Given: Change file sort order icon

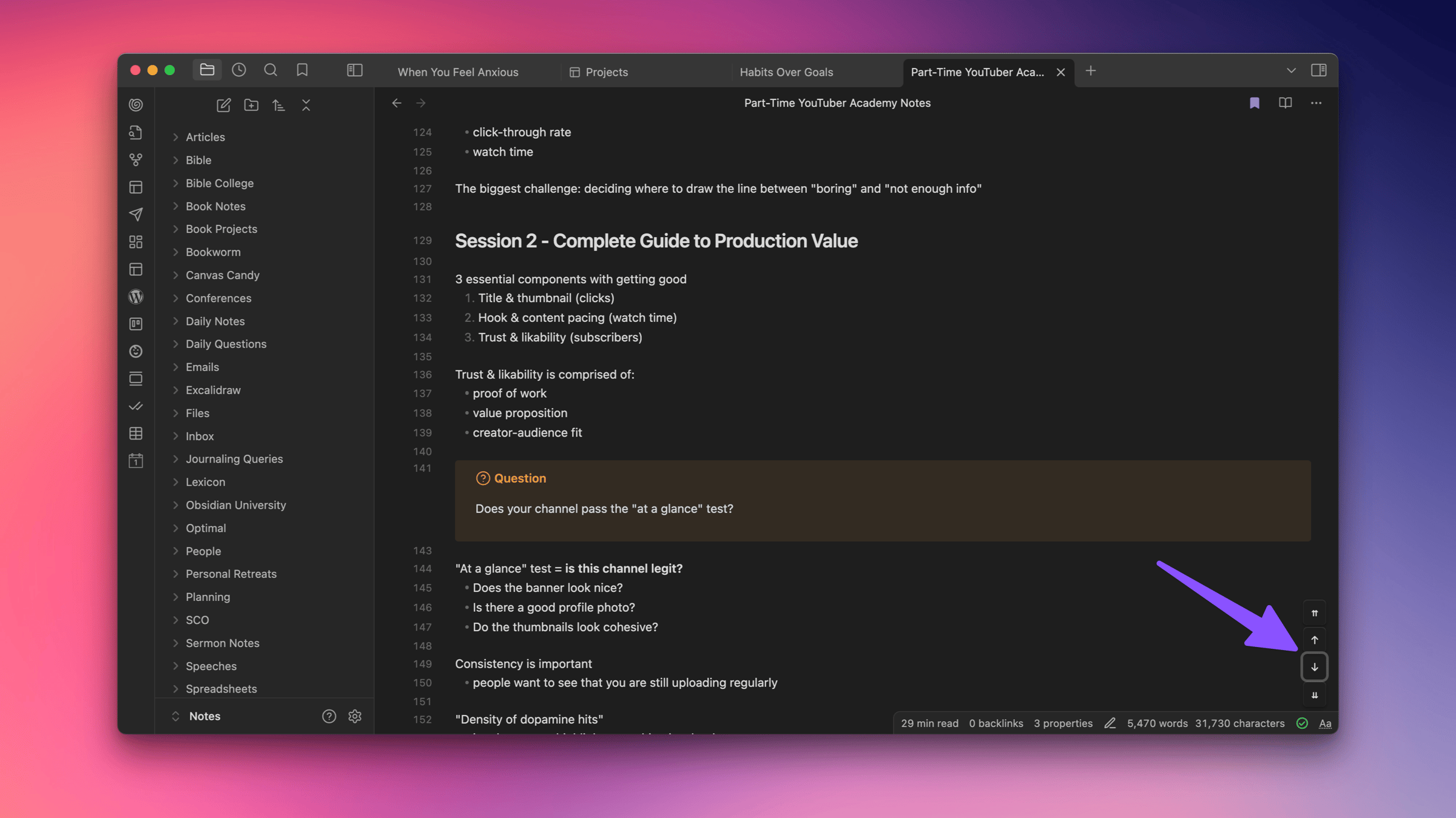Looking at the screenshot, I should click(278, 105).
